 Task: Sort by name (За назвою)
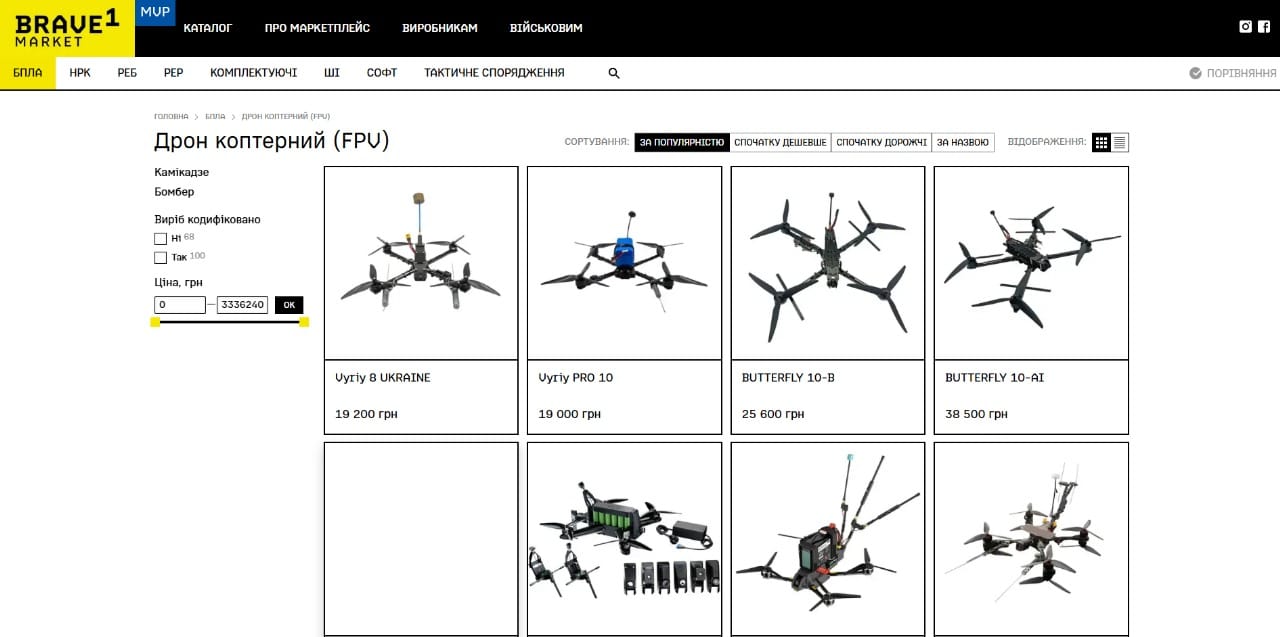coord(963,142)
